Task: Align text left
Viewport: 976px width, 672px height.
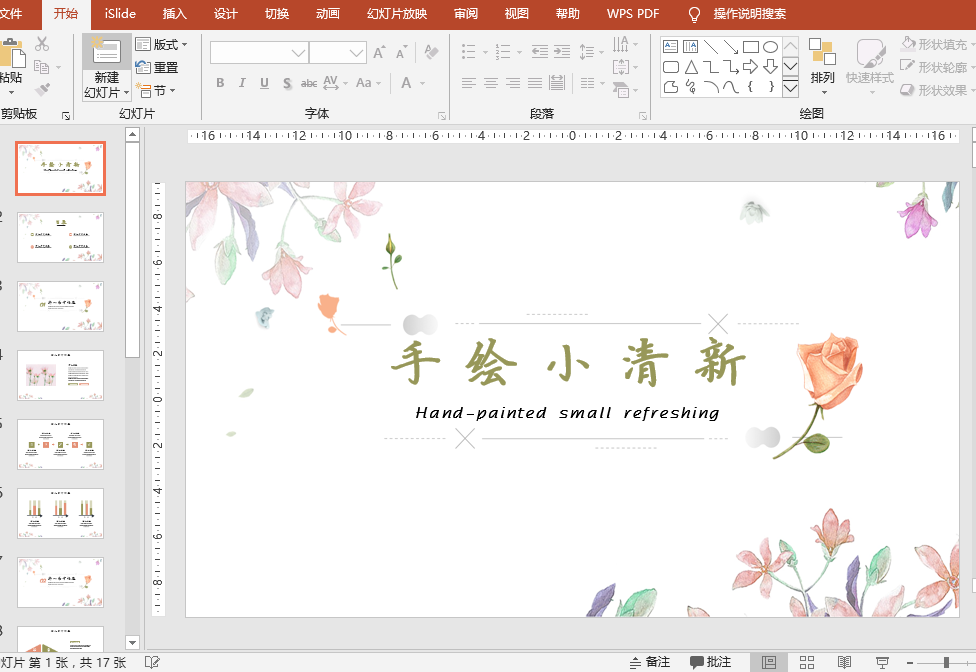Action: tap(469, 83)
